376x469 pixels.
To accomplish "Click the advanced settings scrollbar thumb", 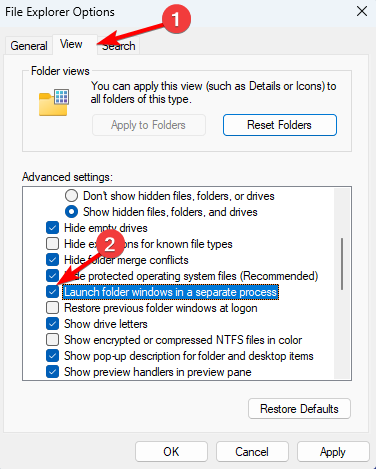I will coord(342,264).
